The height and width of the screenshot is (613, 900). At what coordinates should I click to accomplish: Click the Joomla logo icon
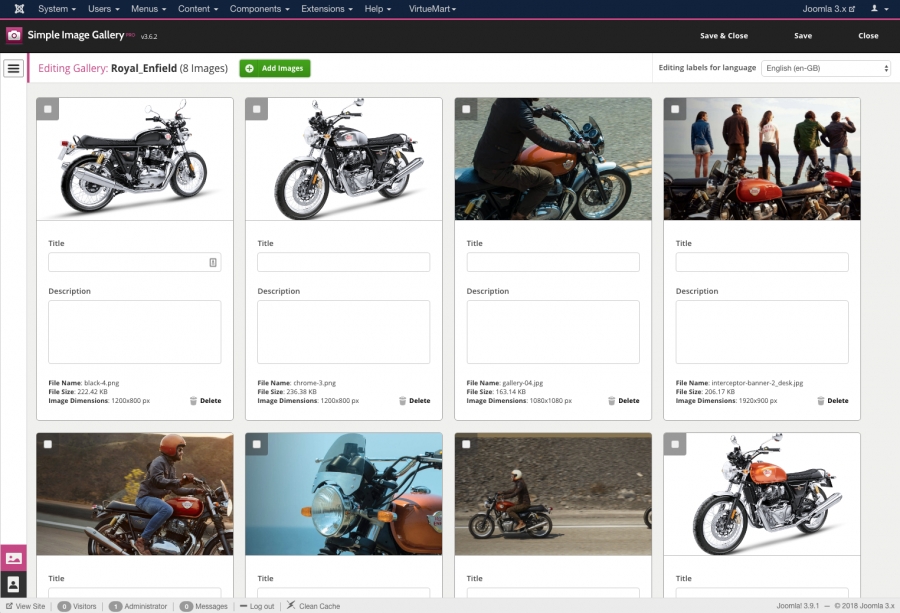click(x=19, y=9)
